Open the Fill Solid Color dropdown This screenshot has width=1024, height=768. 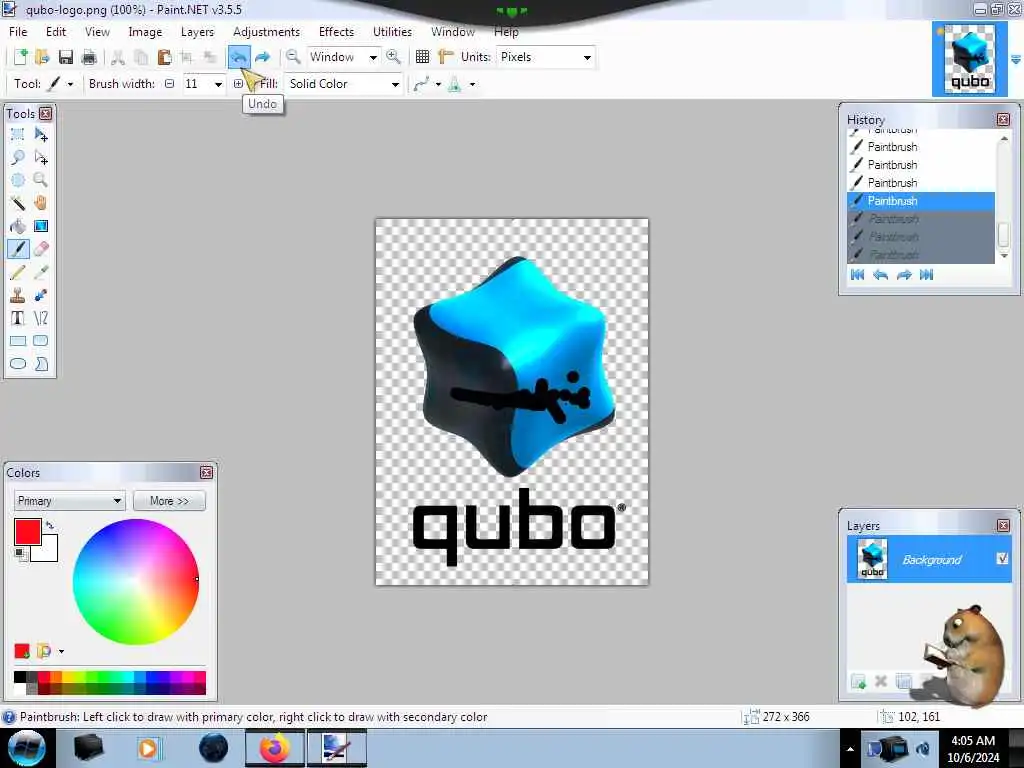tap(395, 84)
